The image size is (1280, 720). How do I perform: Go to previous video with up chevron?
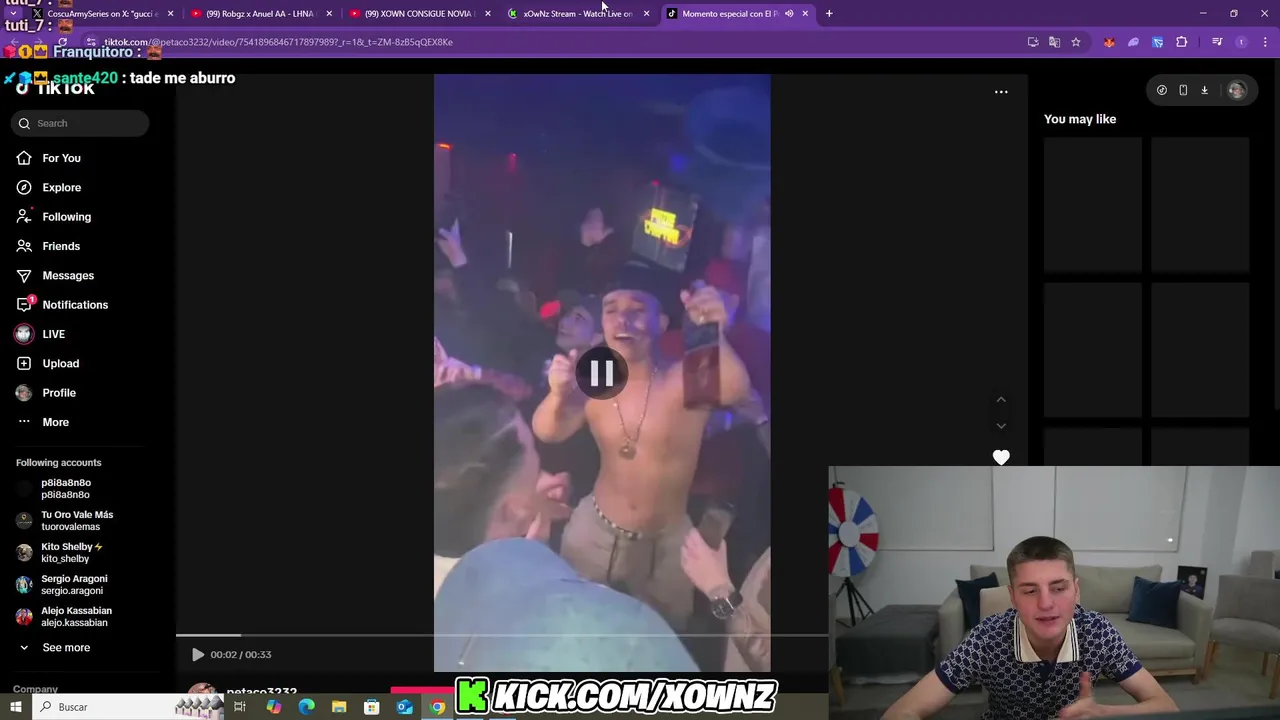click(x=1001, y=400)
